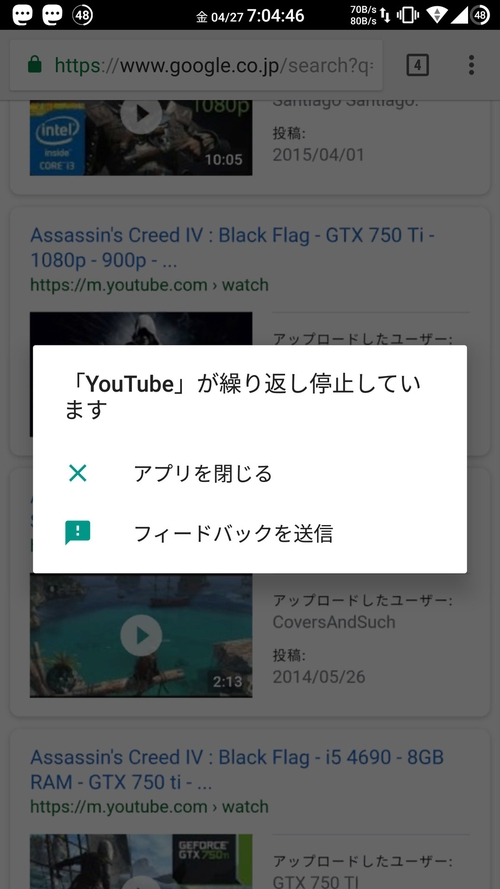Tap the m.youtube.com watch URL under 1080p - 900p result

pos(149,285)
